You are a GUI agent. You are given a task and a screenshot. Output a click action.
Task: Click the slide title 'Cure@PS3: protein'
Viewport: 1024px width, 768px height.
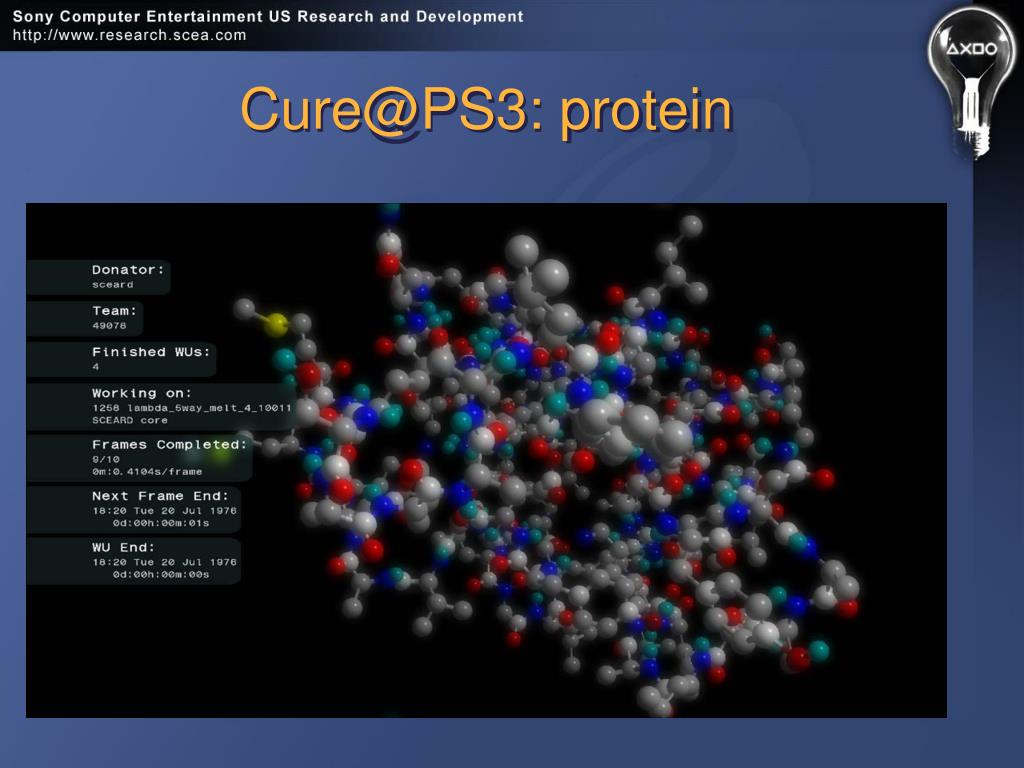point(486,110)
